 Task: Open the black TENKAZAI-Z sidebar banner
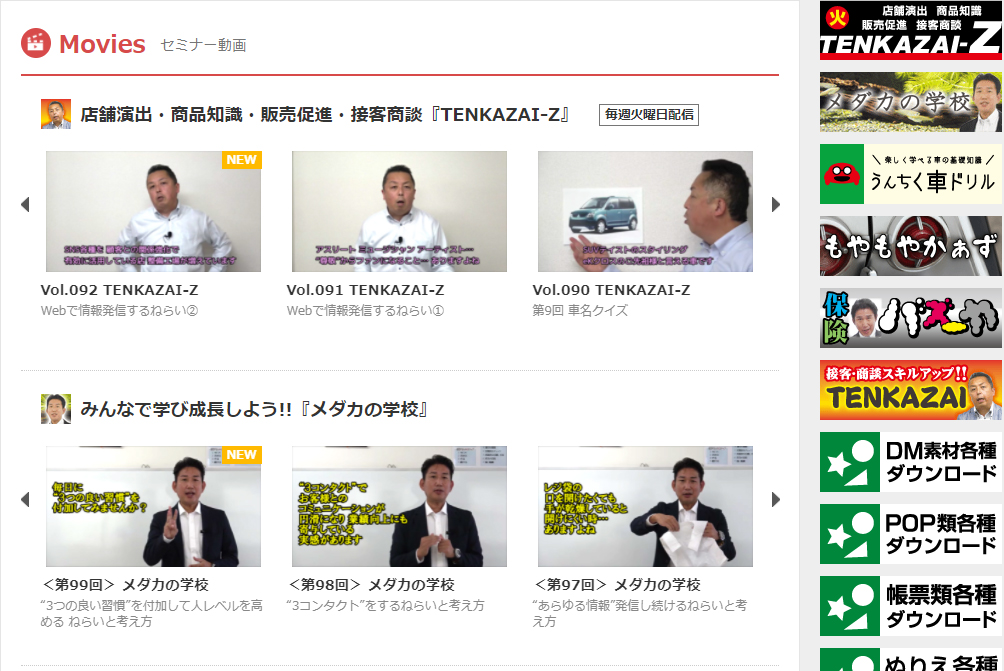click(911, 31)
